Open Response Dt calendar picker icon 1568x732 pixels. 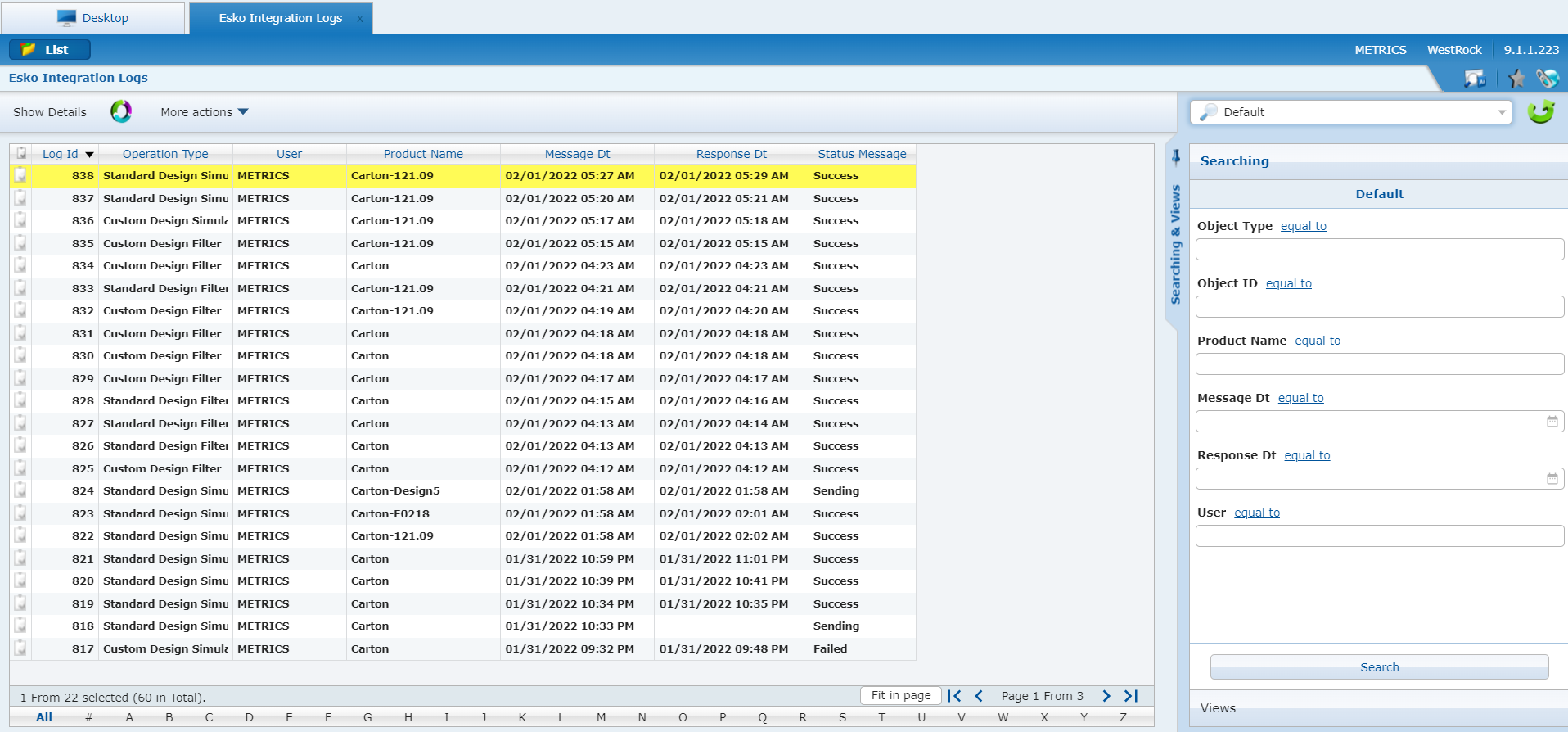click(1552, 479)
